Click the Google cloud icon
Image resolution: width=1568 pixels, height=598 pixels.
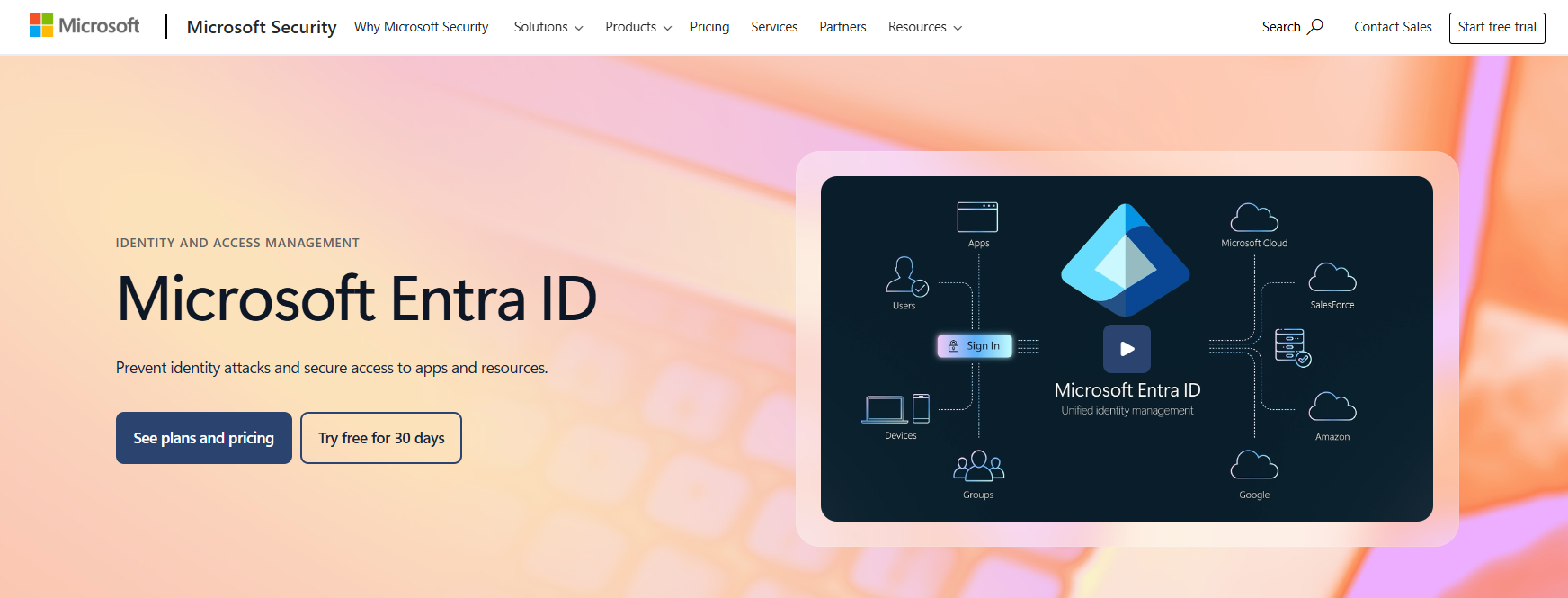[1254, 465]
